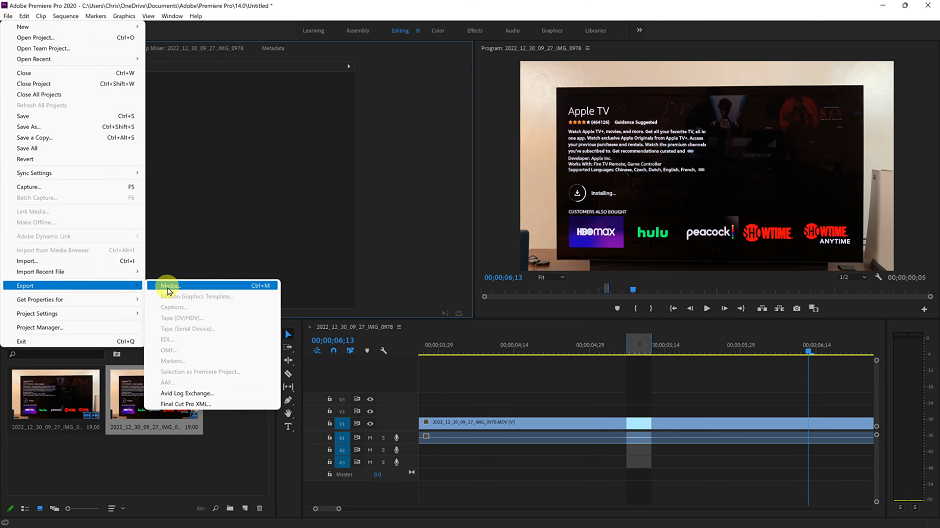Expand the New submenu
The width and height of the screenshot is (940, 528).
click(72, 26)
